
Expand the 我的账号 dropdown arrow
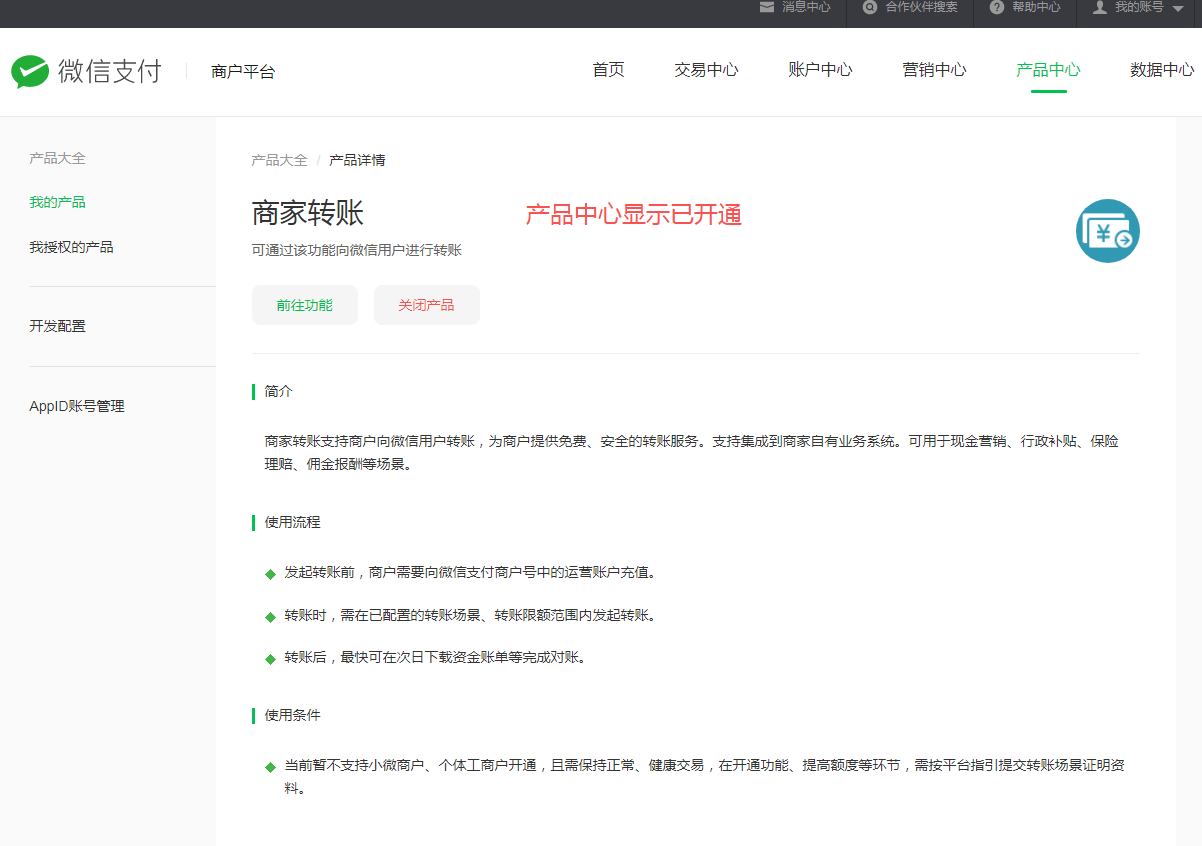(1178, 8)
